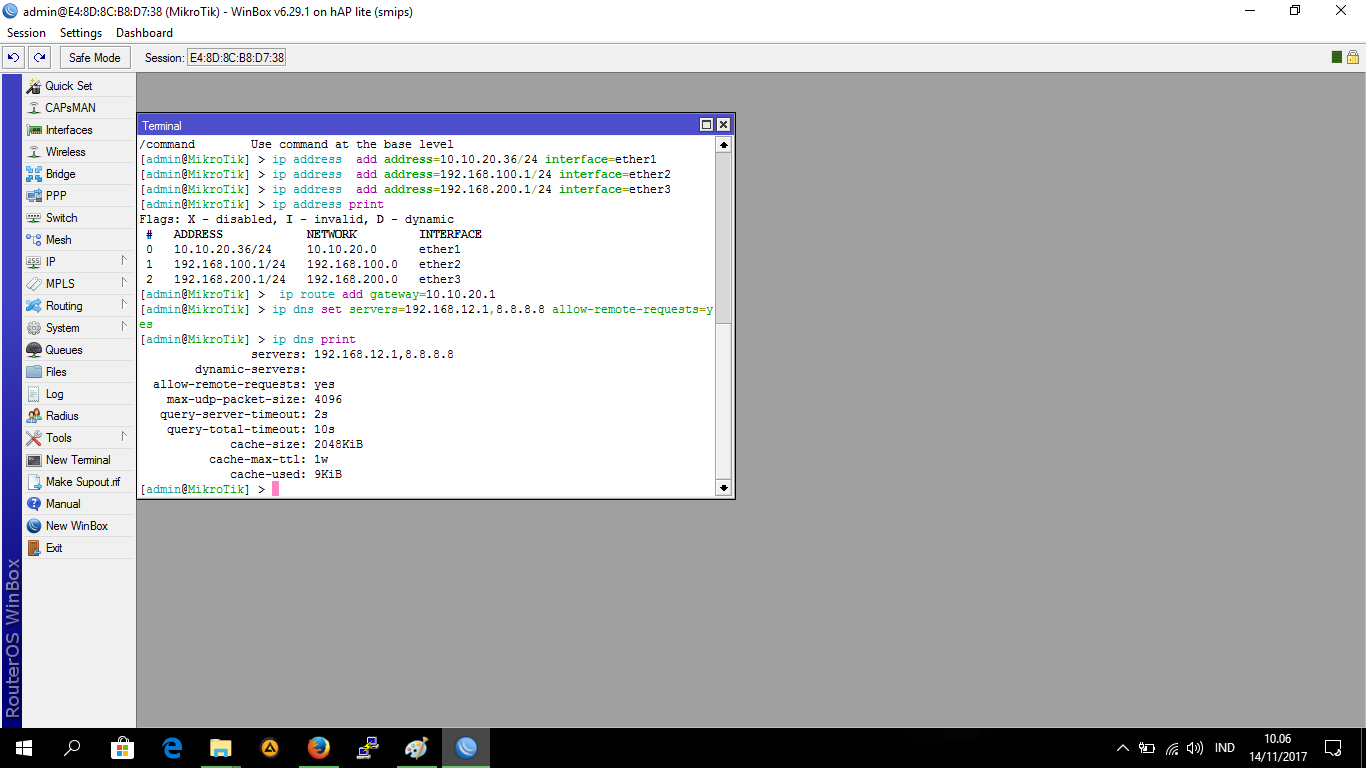Click the 192.168.200.1/24 address entry
The width and height of the screenshot is (1366, 768).
pos(229,279)
